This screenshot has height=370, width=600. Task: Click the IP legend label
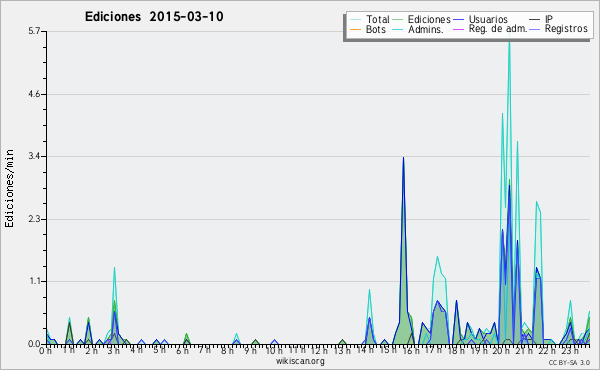pos(549,19)
